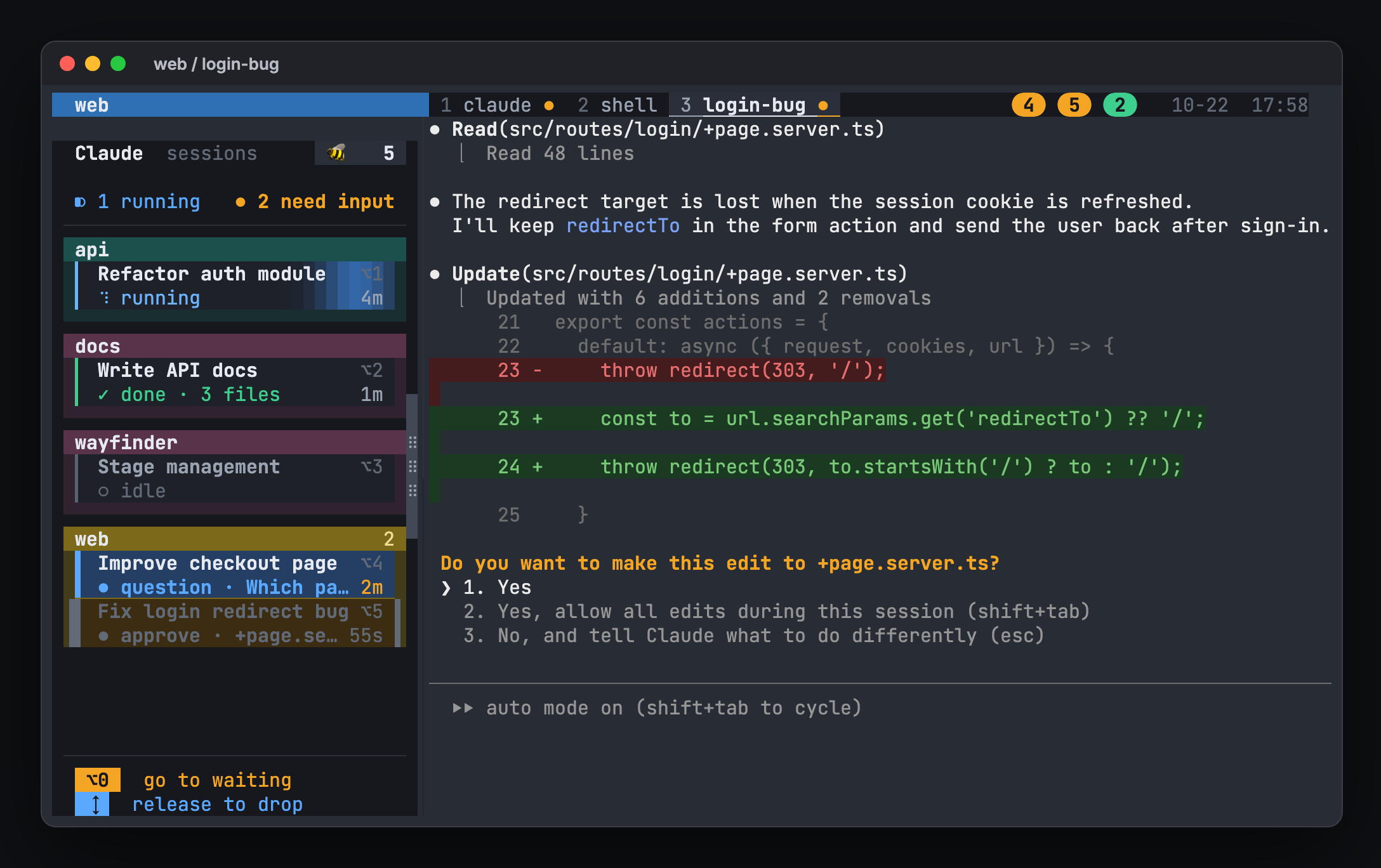The width and height of the screenshot is (1381, 868).
Task: Click the 17:58 clock in status bar
Action: click(1279, 105)
